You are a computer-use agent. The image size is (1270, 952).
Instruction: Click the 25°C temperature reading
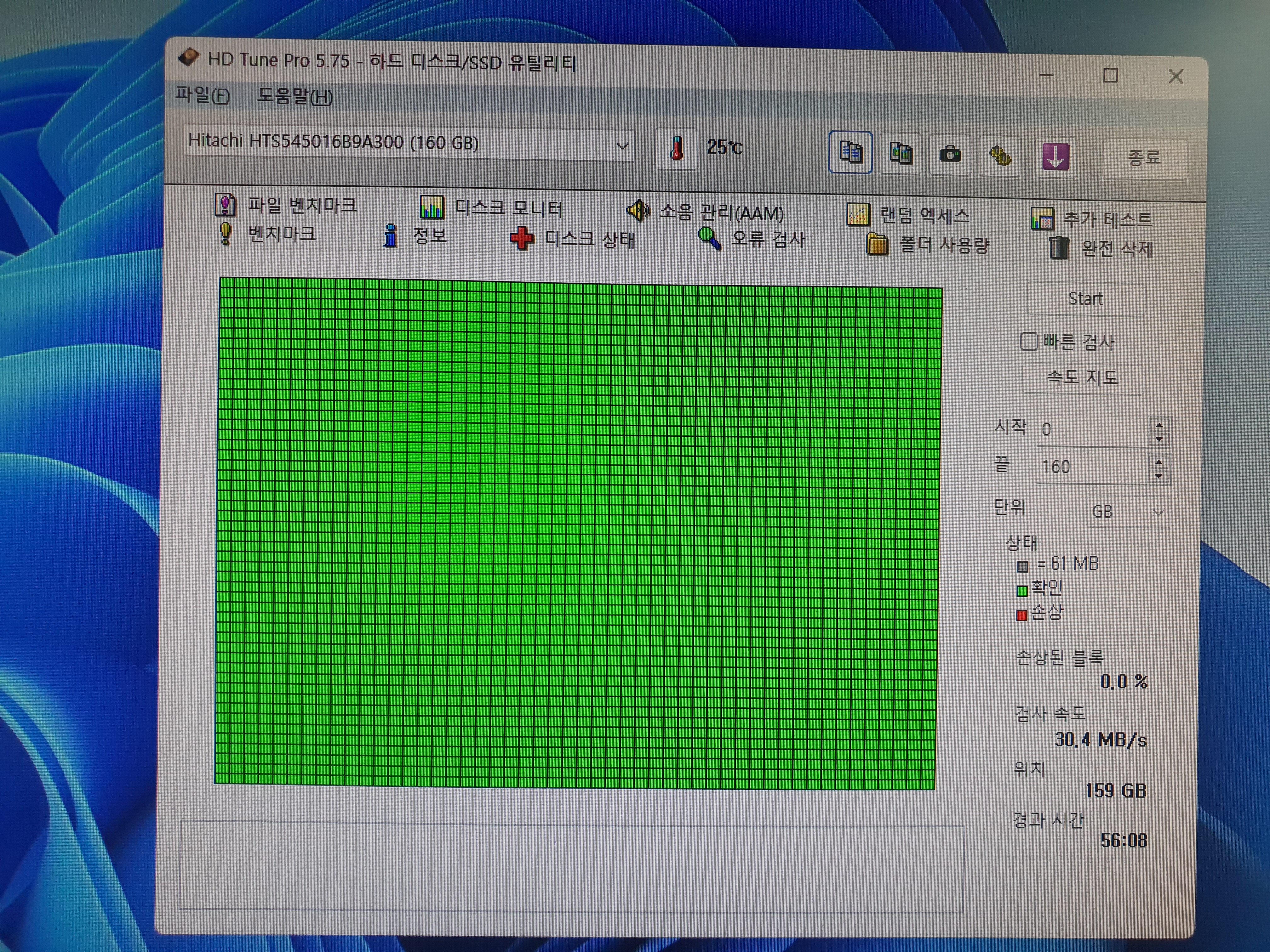724,147
